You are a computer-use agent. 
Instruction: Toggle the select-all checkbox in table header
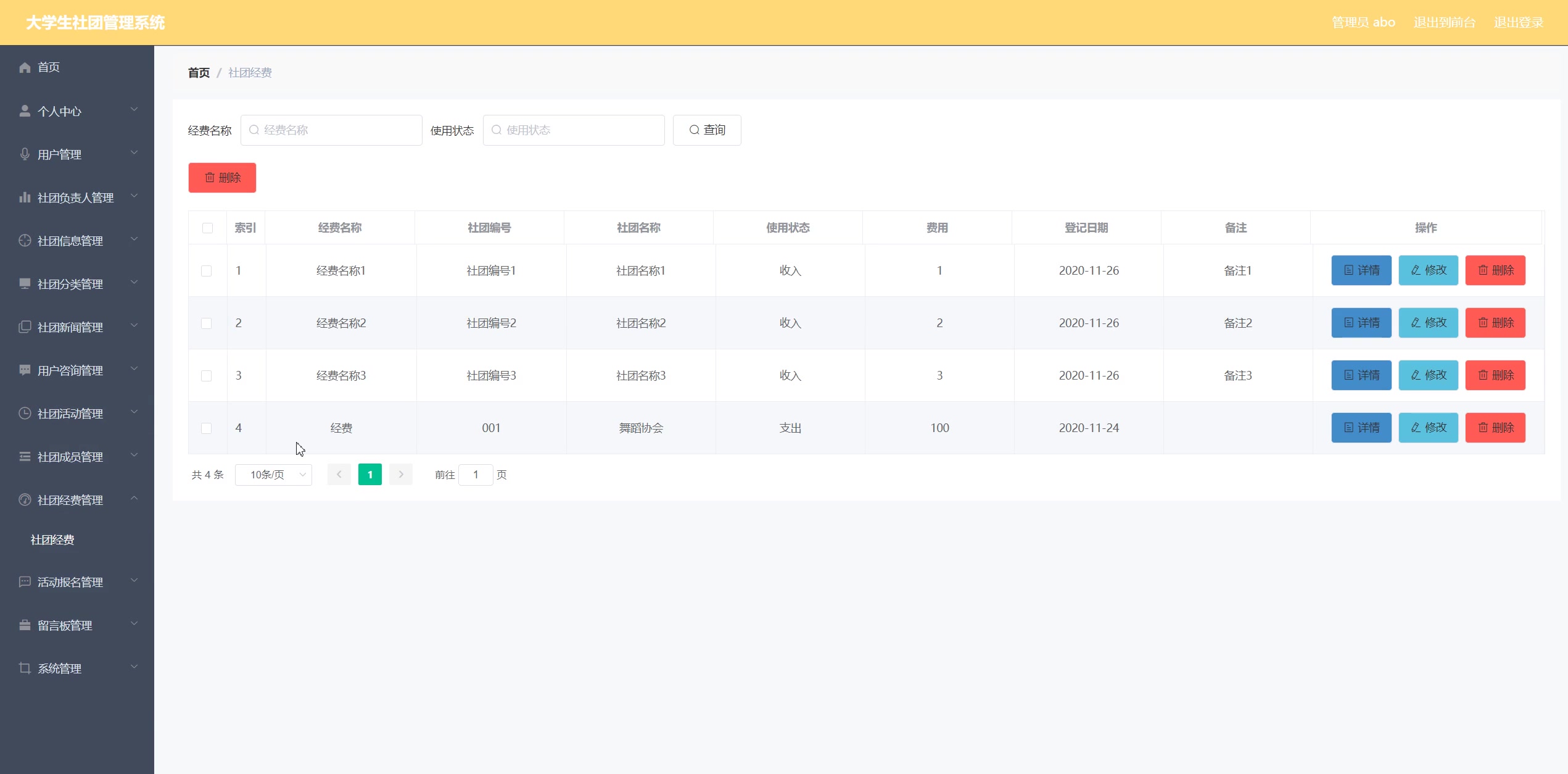207,228
